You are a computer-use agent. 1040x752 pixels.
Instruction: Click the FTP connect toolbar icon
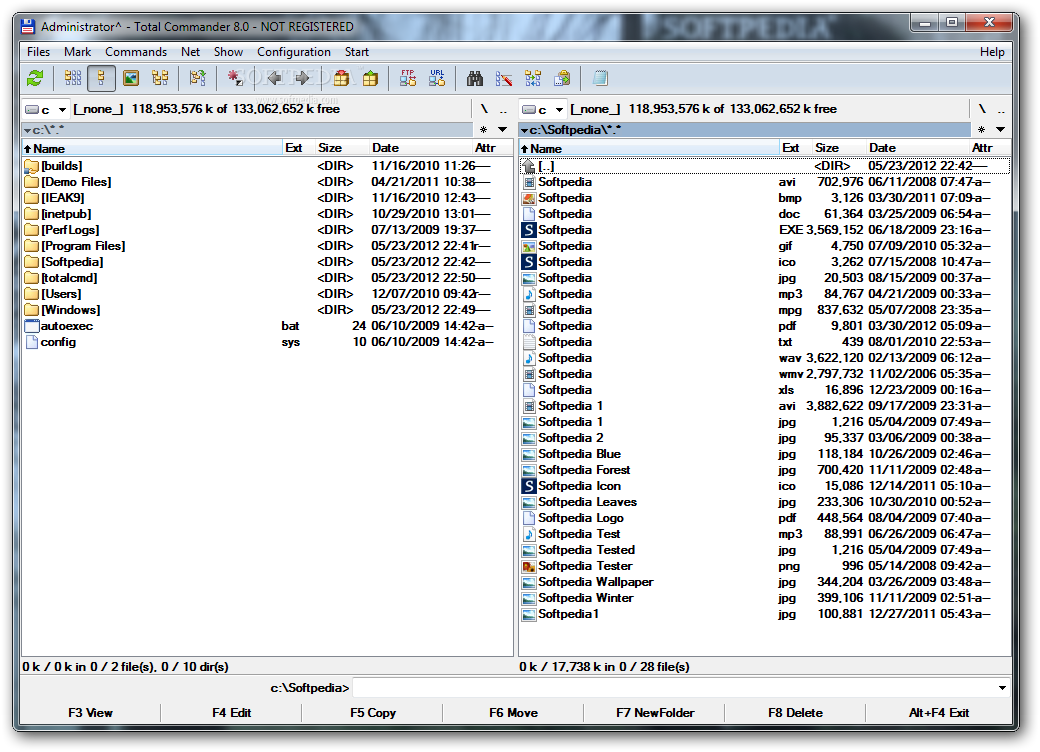408,78
